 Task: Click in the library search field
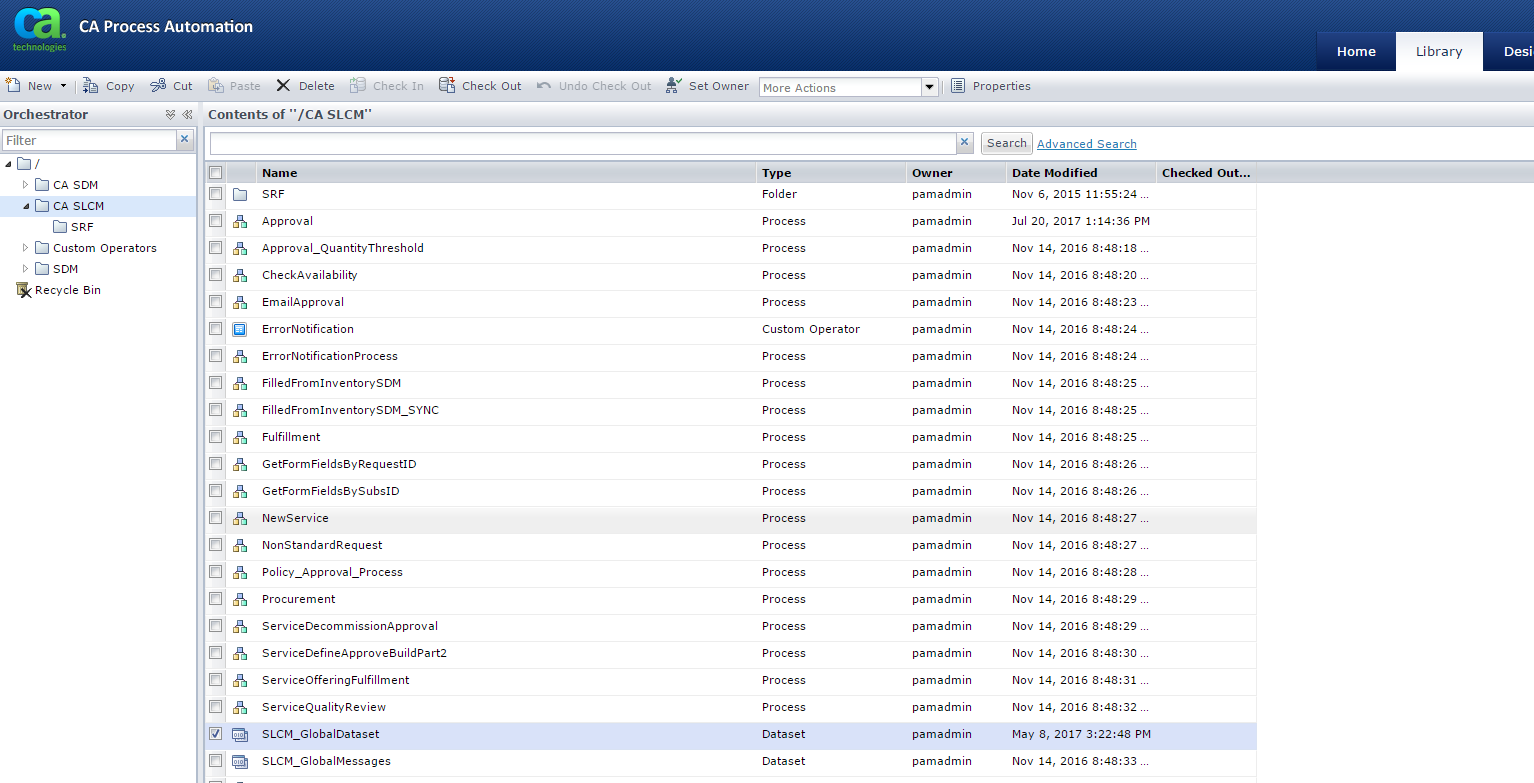pyautogui.click(x=583, y=143)
